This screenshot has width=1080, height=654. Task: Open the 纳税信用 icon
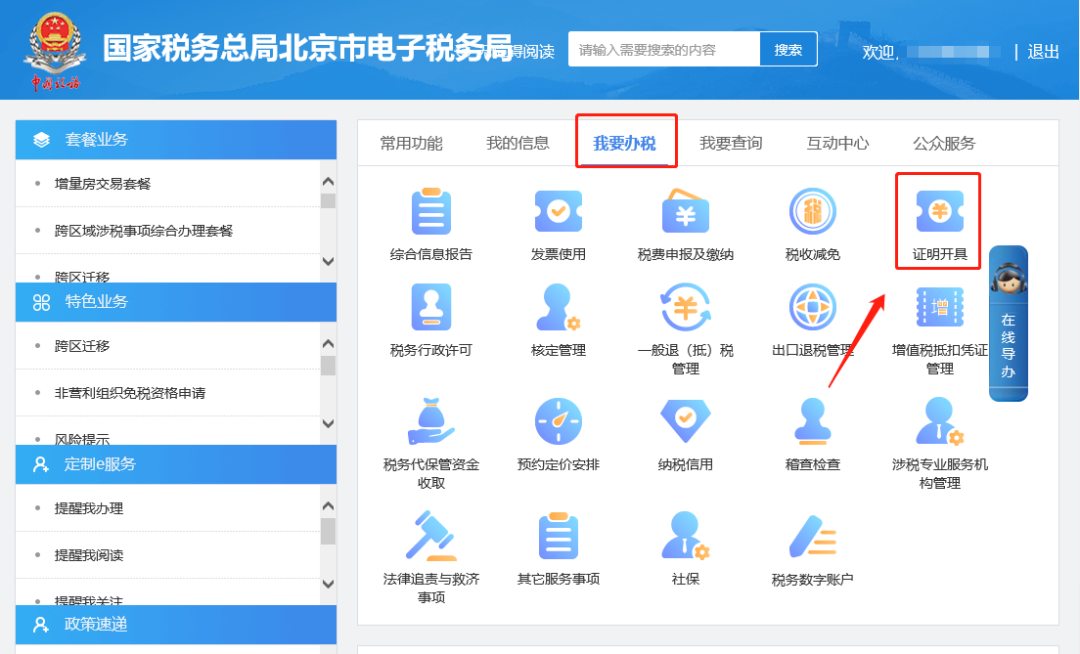tap(685, 421)
